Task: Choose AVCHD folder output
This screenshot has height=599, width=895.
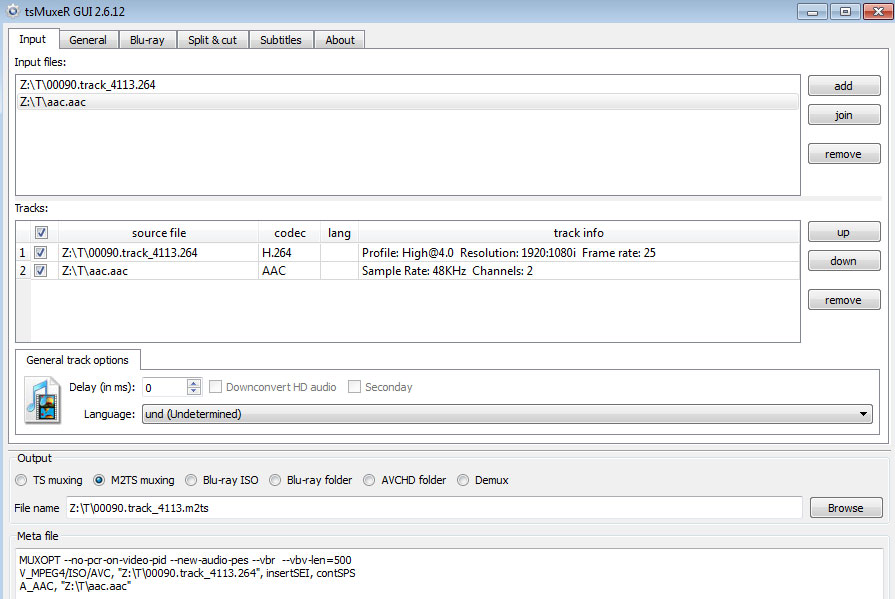Action: (369, 480)
